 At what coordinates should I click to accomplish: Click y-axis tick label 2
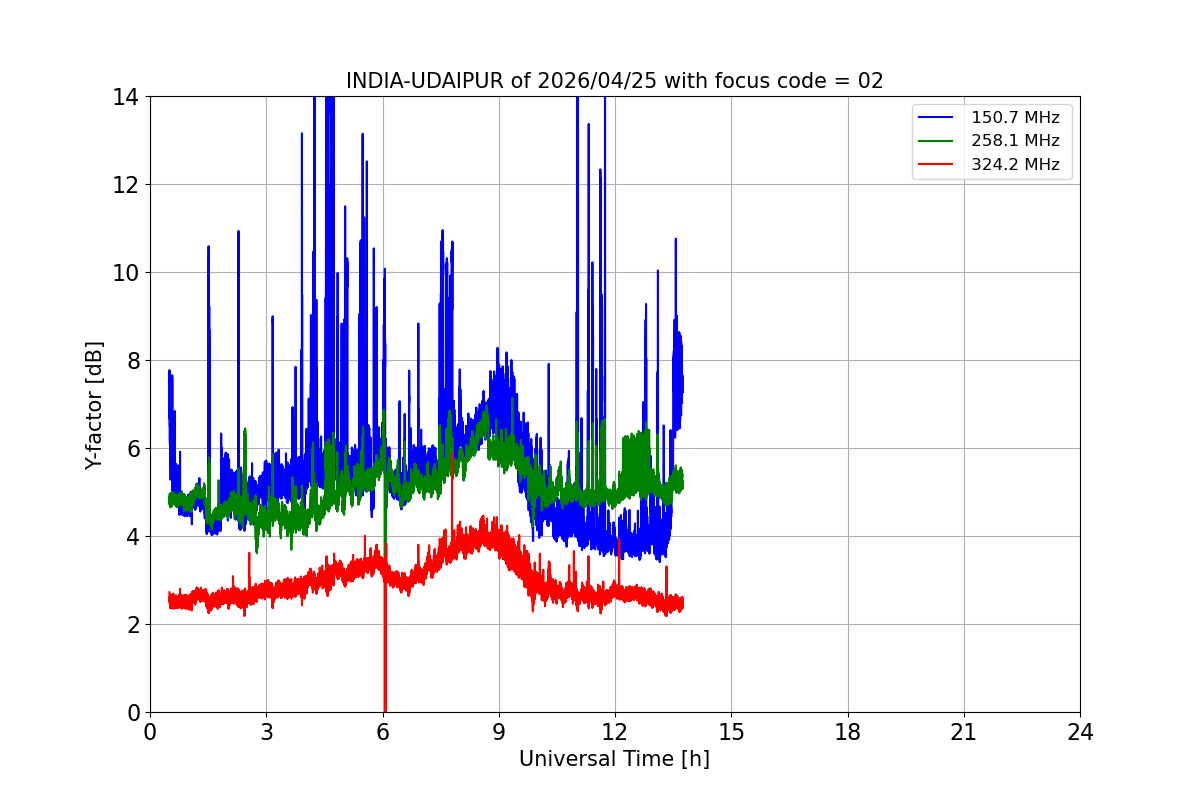click(x=132, y=625)
